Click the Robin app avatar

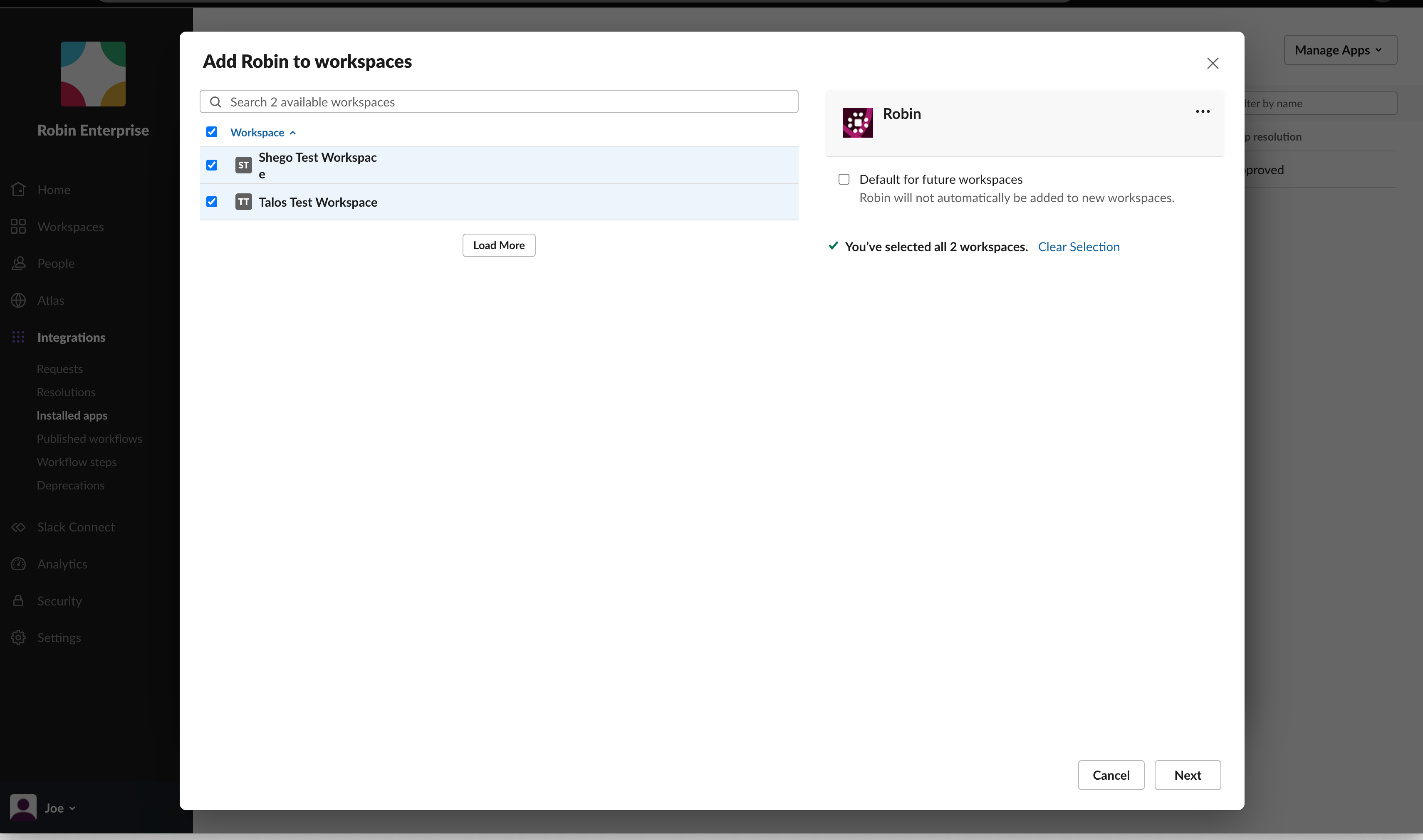coord(858,122)
